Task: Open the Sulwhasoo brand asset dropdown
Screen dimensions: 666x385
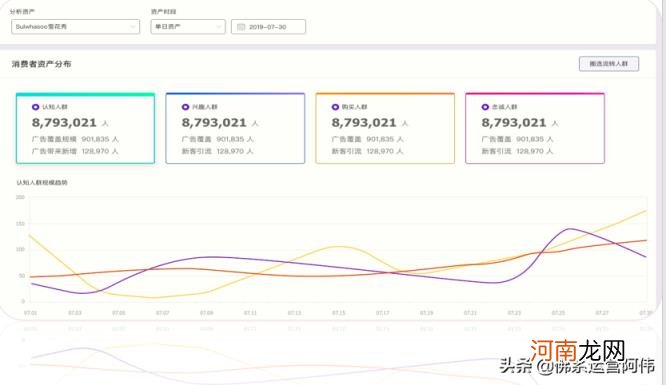Action: coord(75,26)
